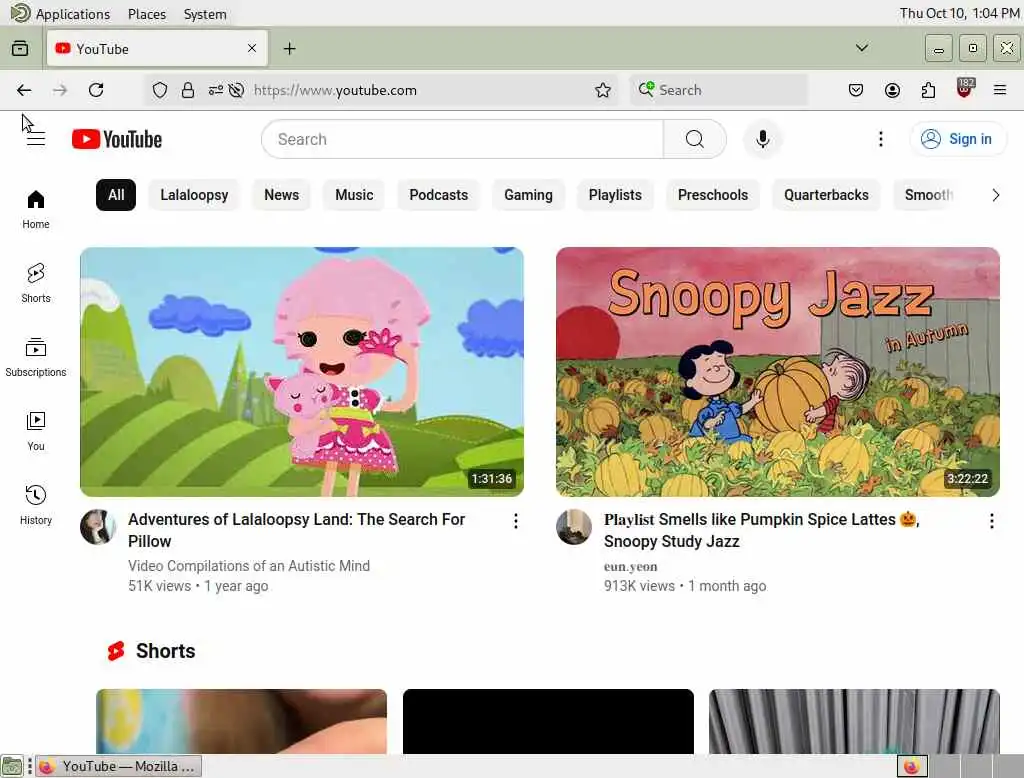Screen dimensions: 1024x778
Task: Click the Sign in button
Action: [x=958, y=139]
